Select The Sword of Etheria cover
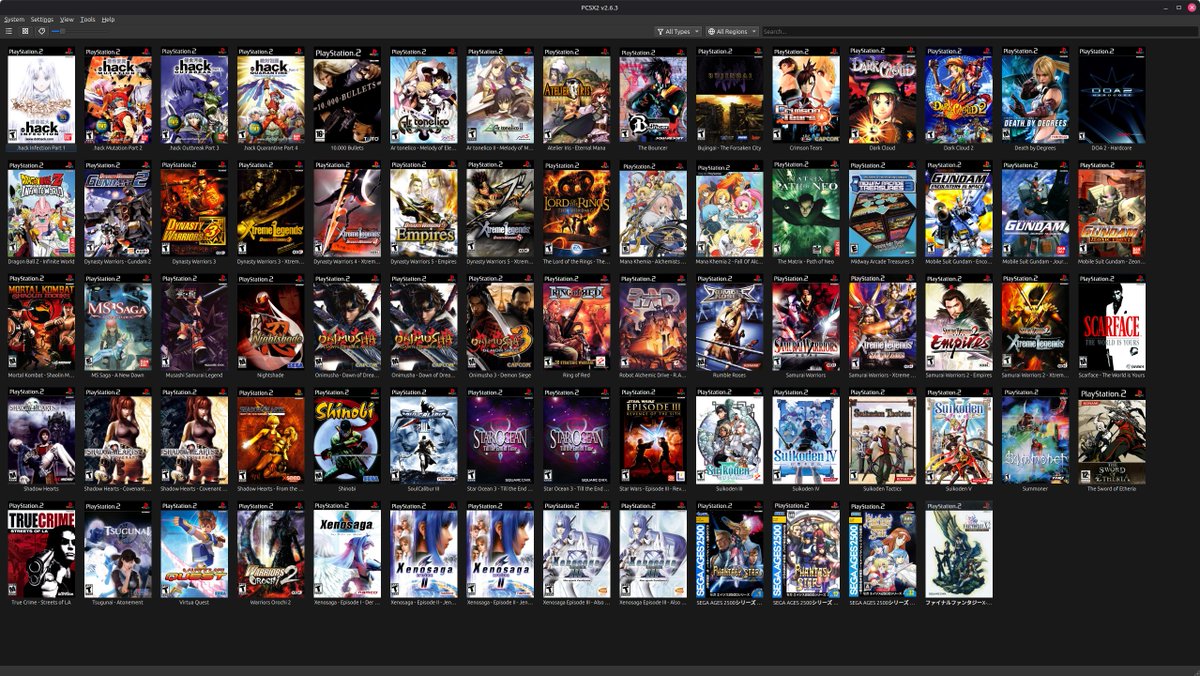 click(1112, 437)
